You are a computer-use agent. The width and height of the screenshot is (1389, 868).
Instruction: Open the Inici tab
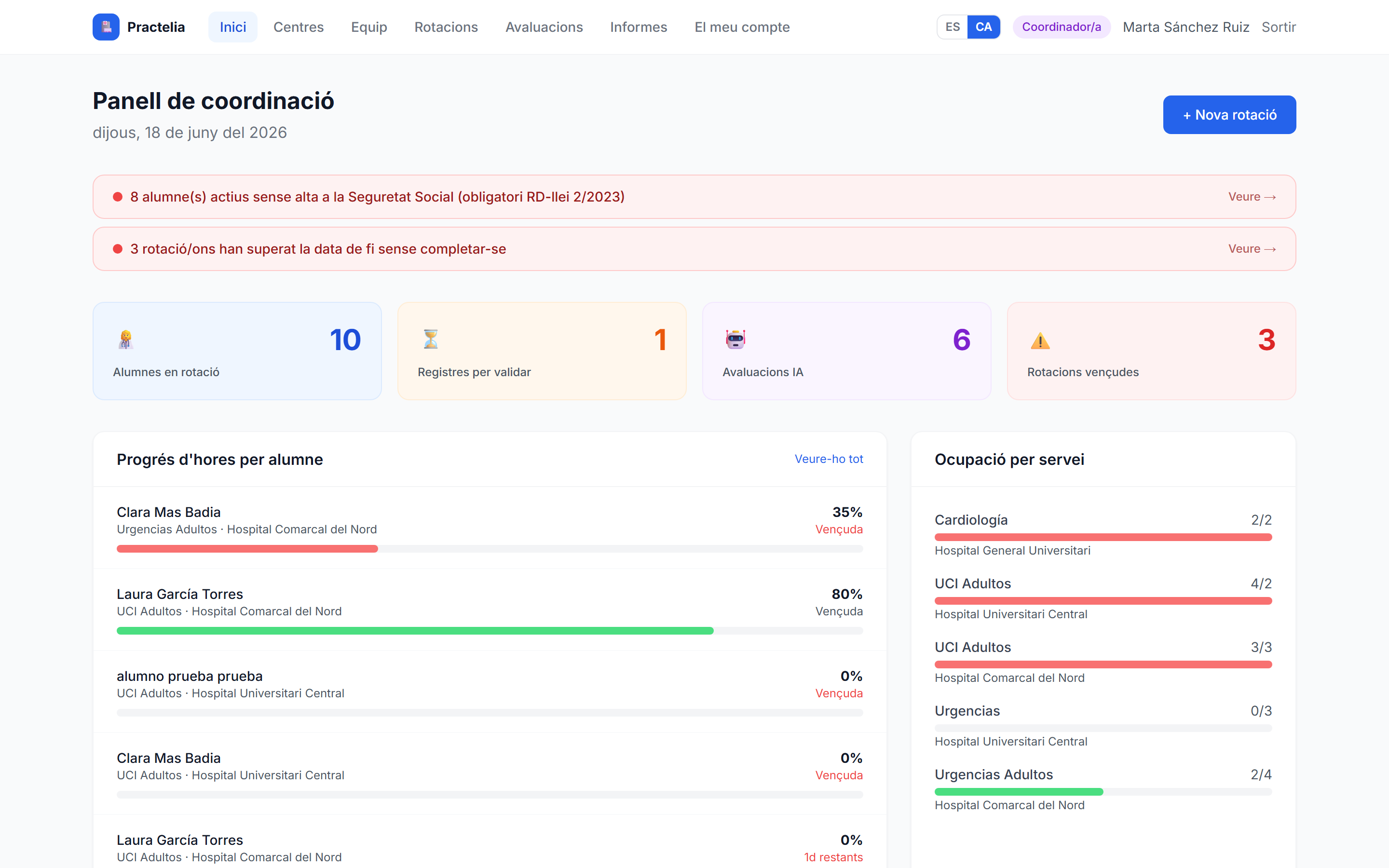point(232,27)
